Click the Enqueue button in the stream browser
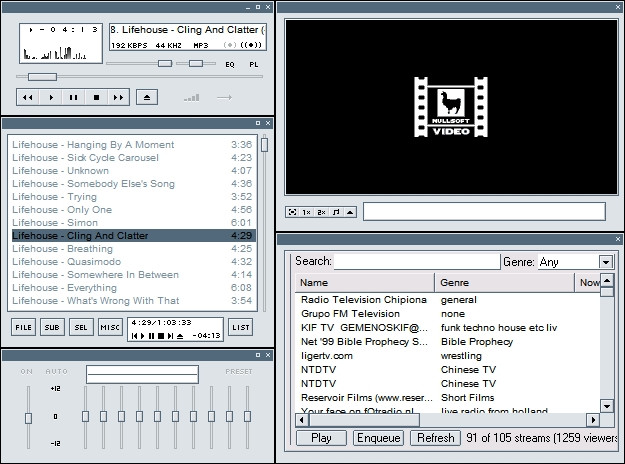Viewport: 625px width, 464px height. tap(378, 438)
